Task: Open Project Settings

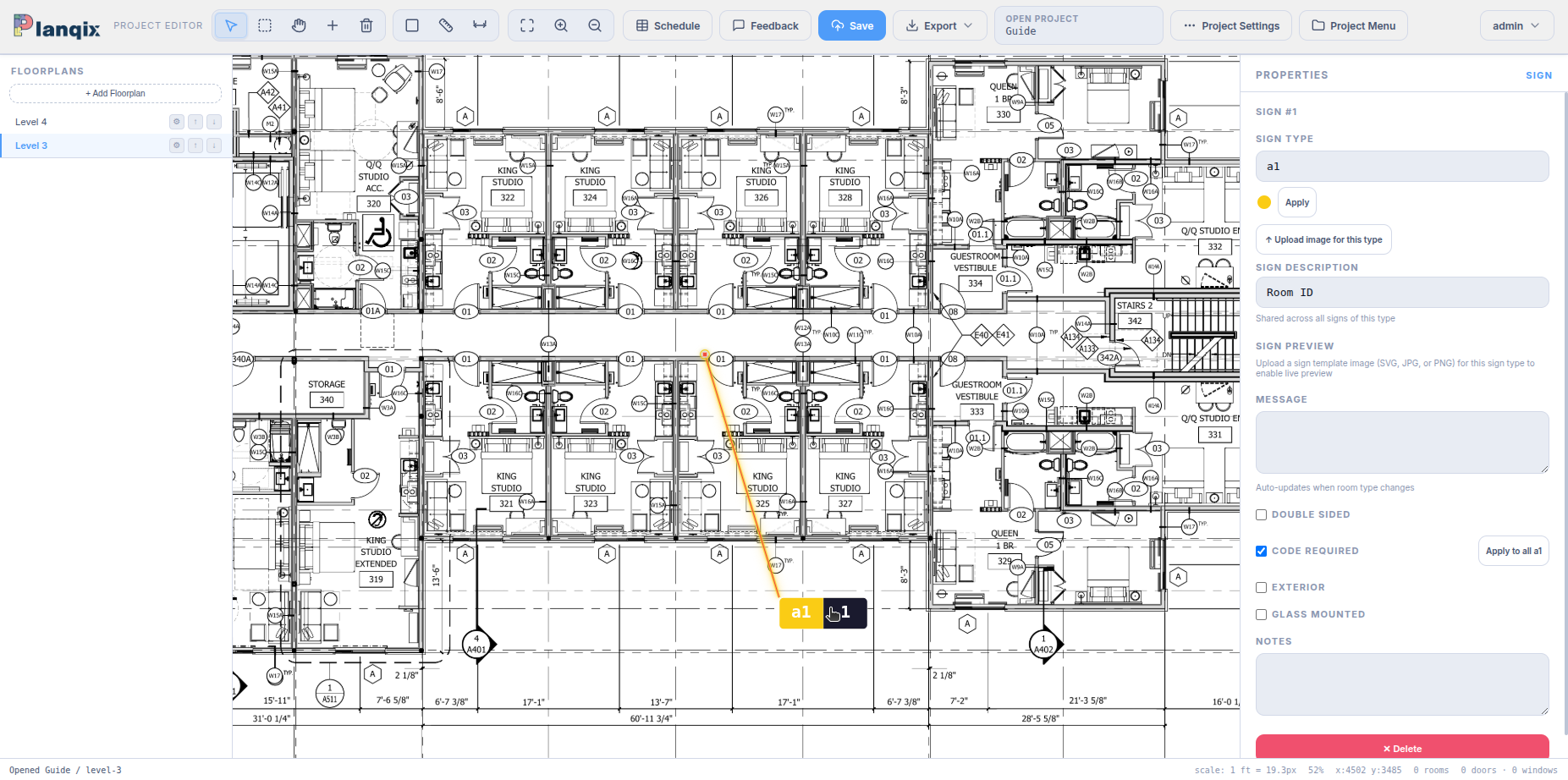Action: pos(1231,25)
